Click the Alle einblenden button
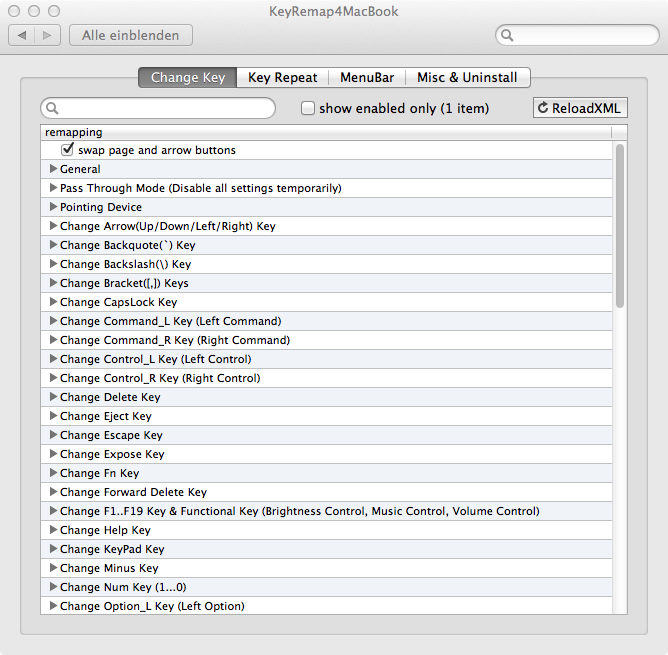 coord(131,35)
